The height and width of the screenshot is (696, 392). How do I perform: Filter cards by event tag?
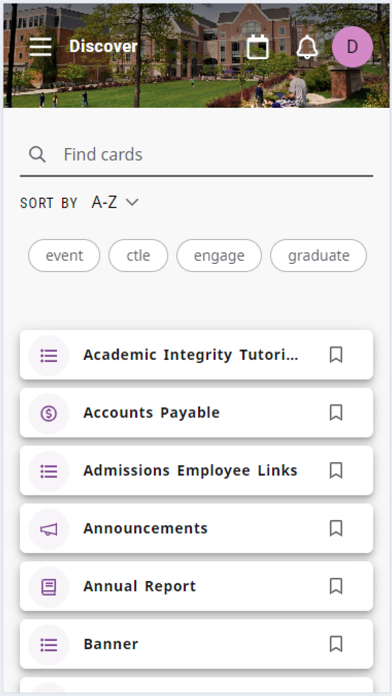[64, 256]
